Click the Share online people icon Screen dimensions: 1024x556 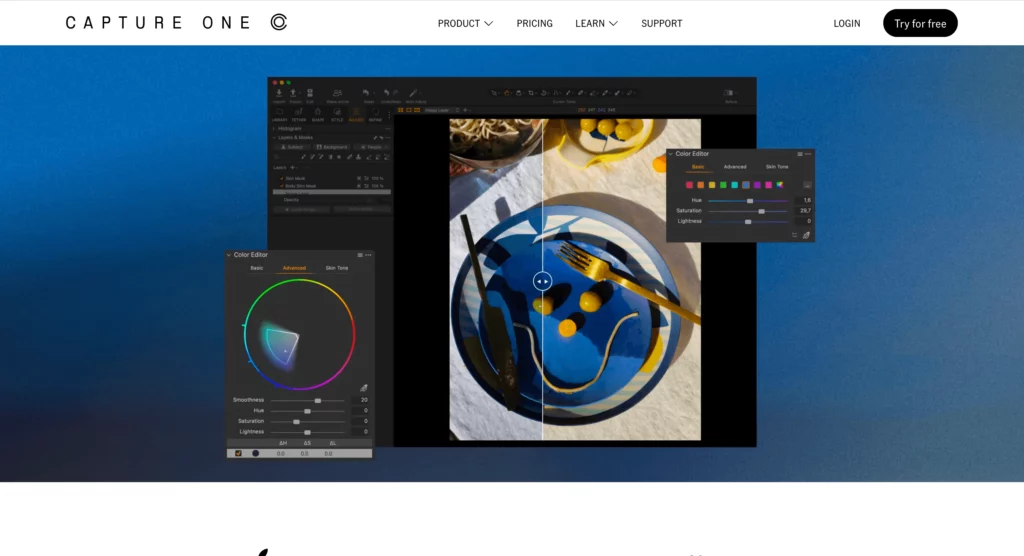[338, 93]
